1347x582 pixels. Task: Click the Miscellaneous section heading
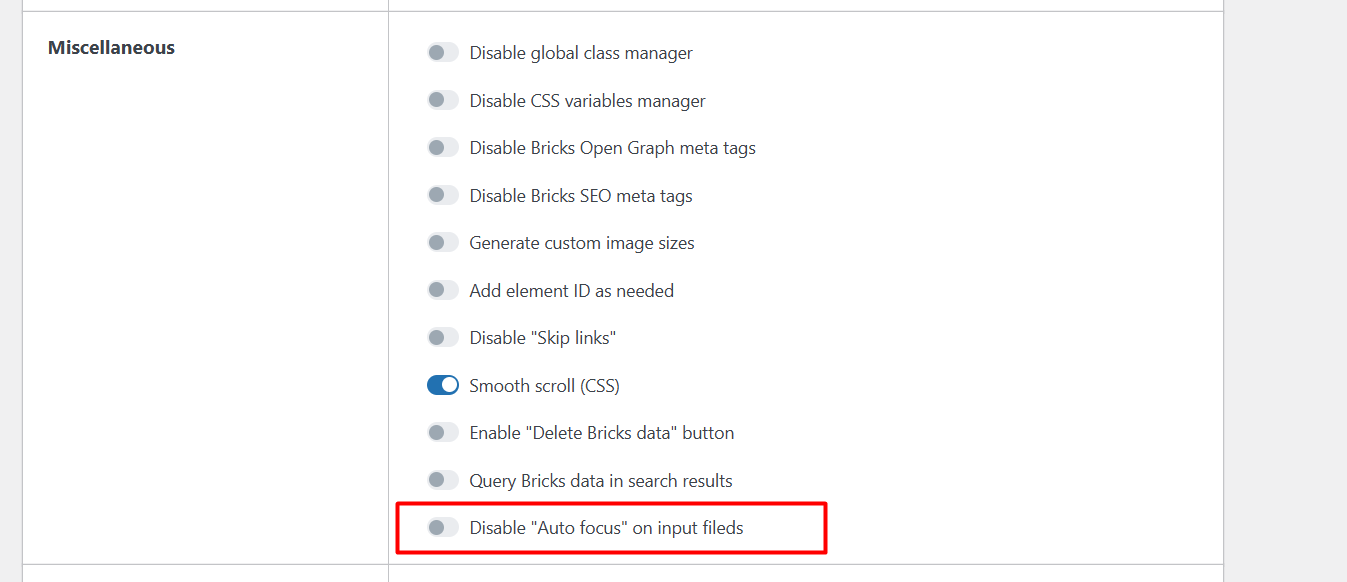(111, 48)
